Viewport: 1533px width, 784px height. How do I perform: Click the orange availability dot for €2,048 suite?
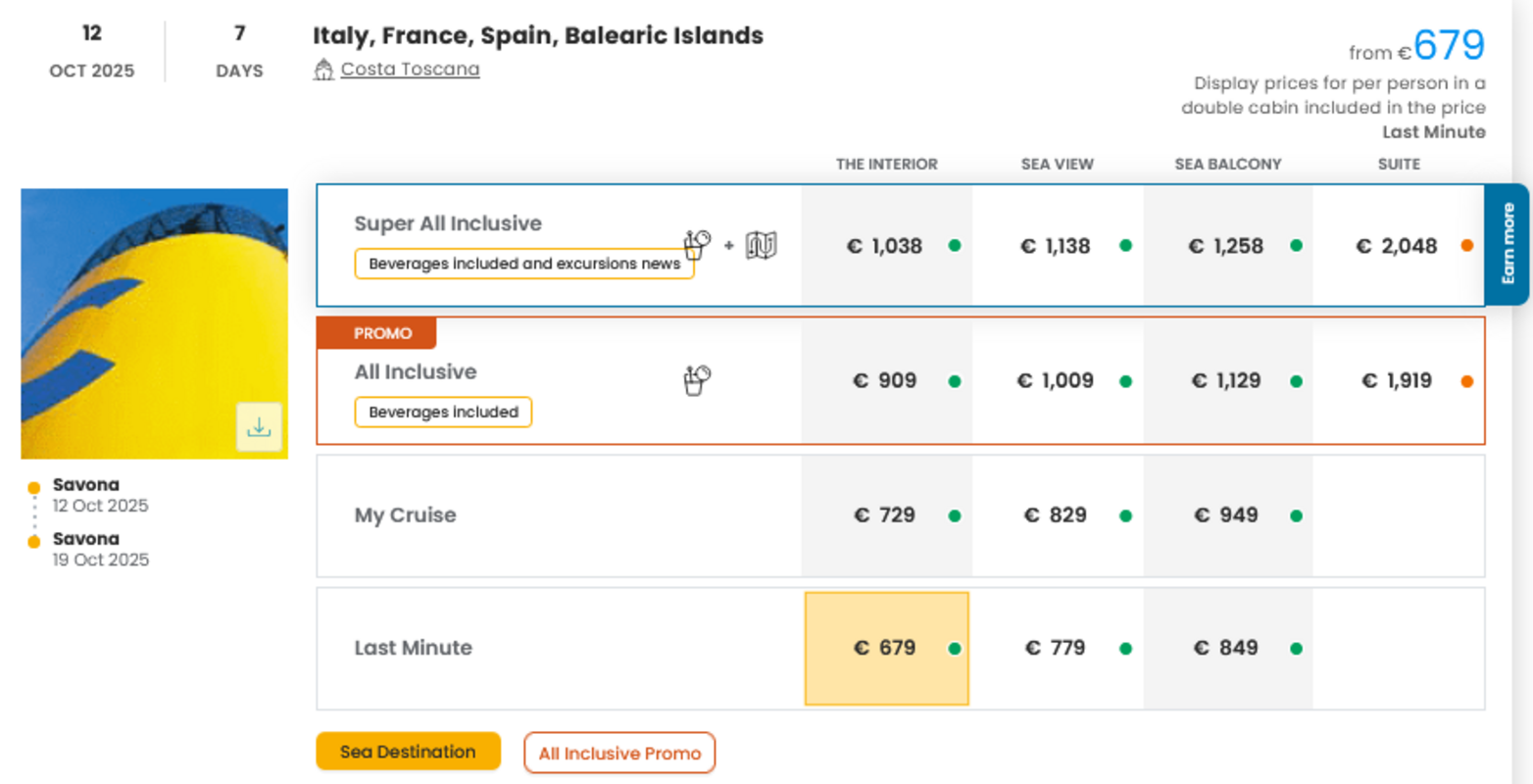click(x=1466, y=246)
